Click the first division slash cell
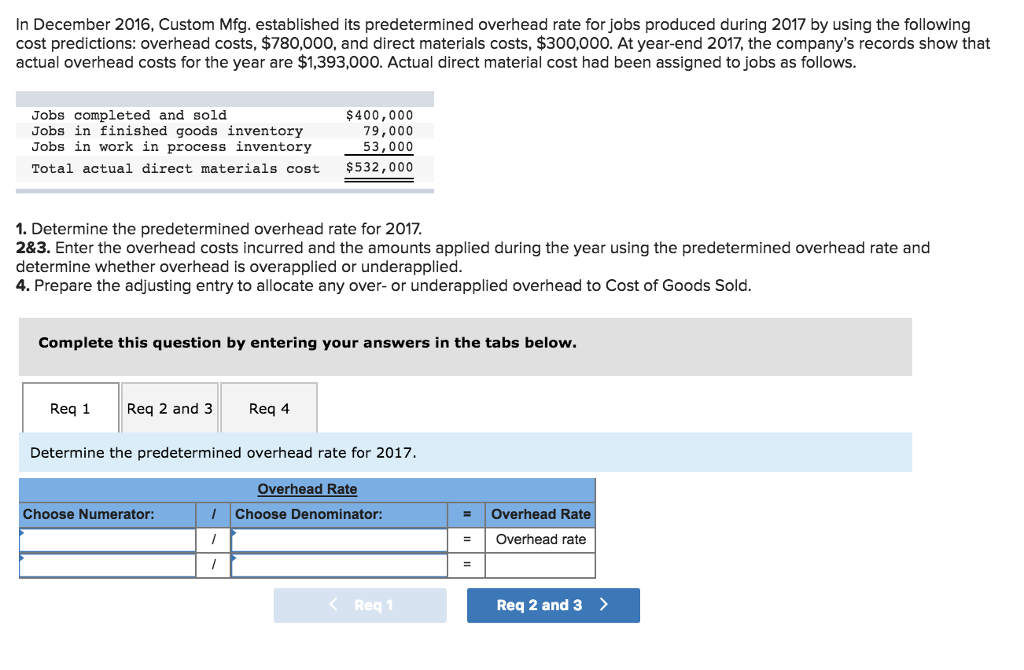Screen dimensions: 1024x670 point(212,539)
